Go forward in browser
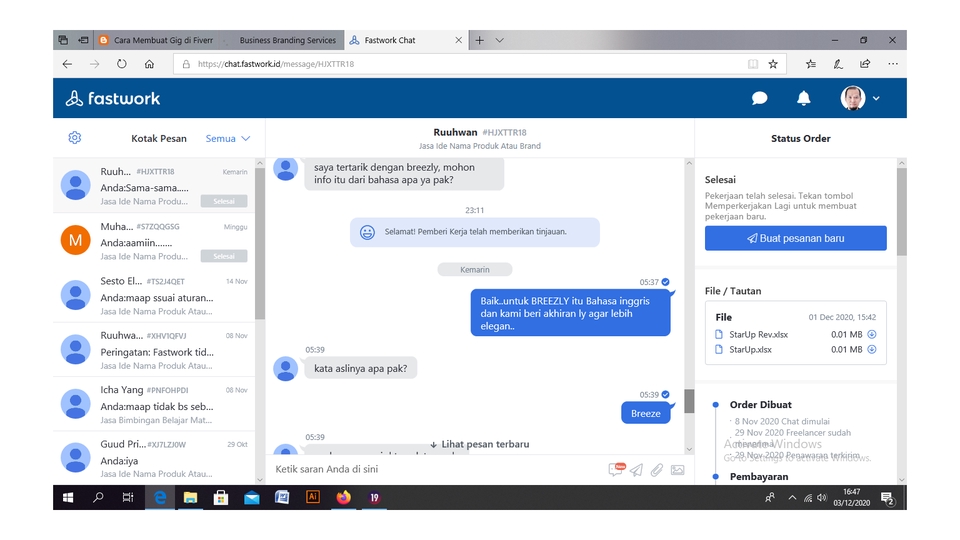960x540 pixels. 94,64
